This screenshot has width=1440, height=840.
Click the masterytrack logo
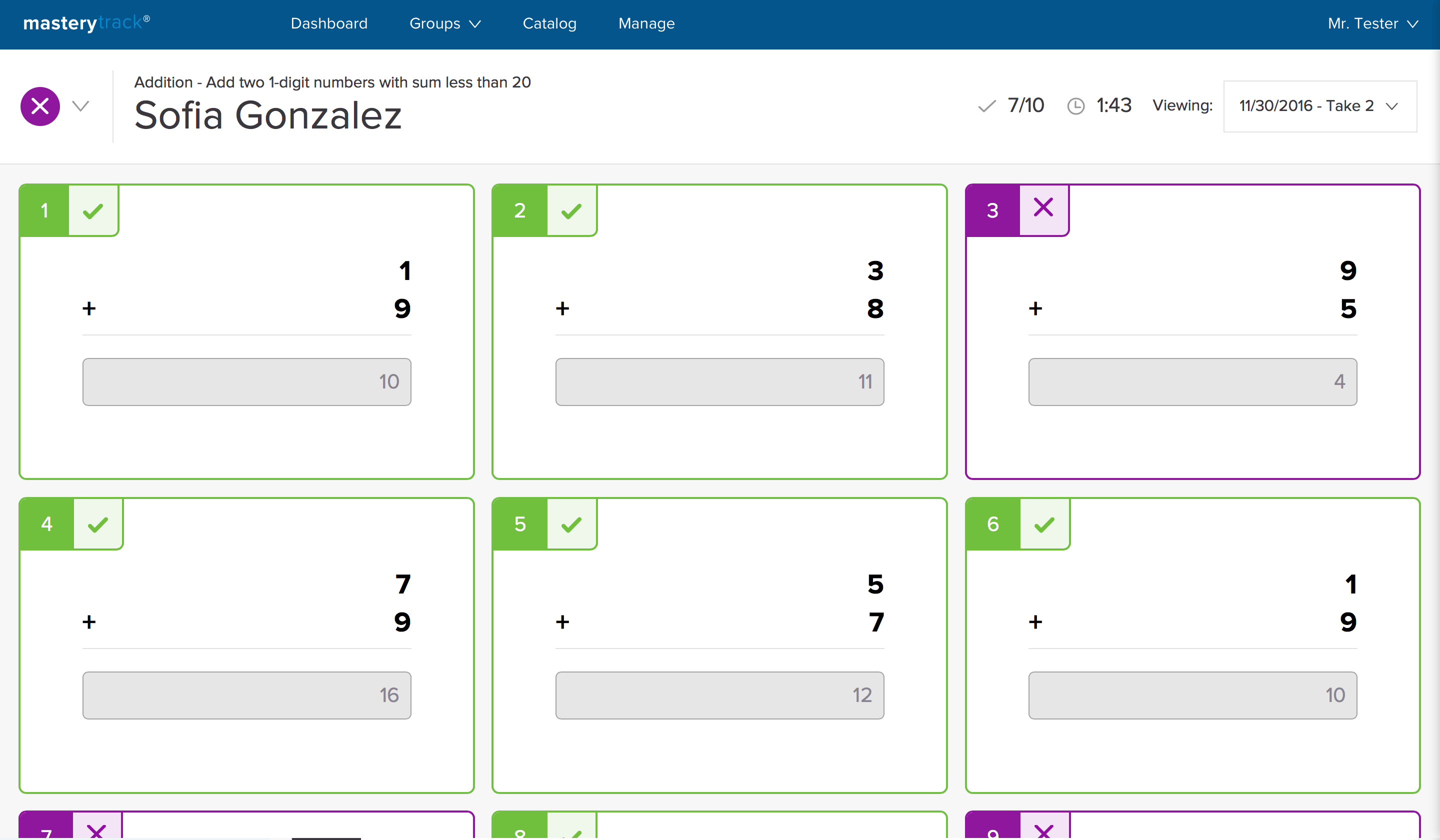point(86,23)
